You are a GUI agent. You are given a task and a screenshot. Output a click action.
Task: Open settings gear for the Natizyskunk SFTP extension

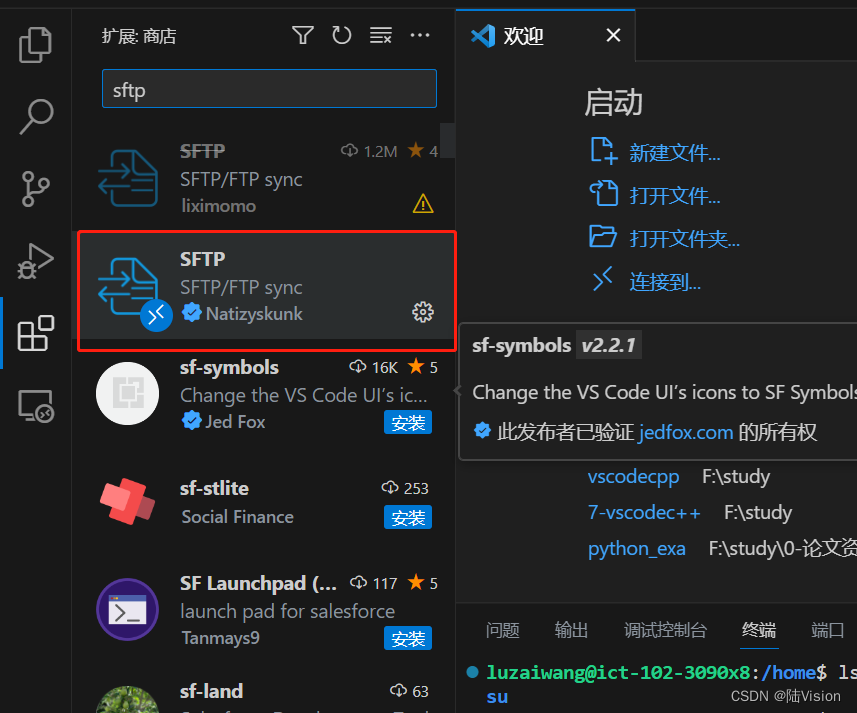point(423,312)
